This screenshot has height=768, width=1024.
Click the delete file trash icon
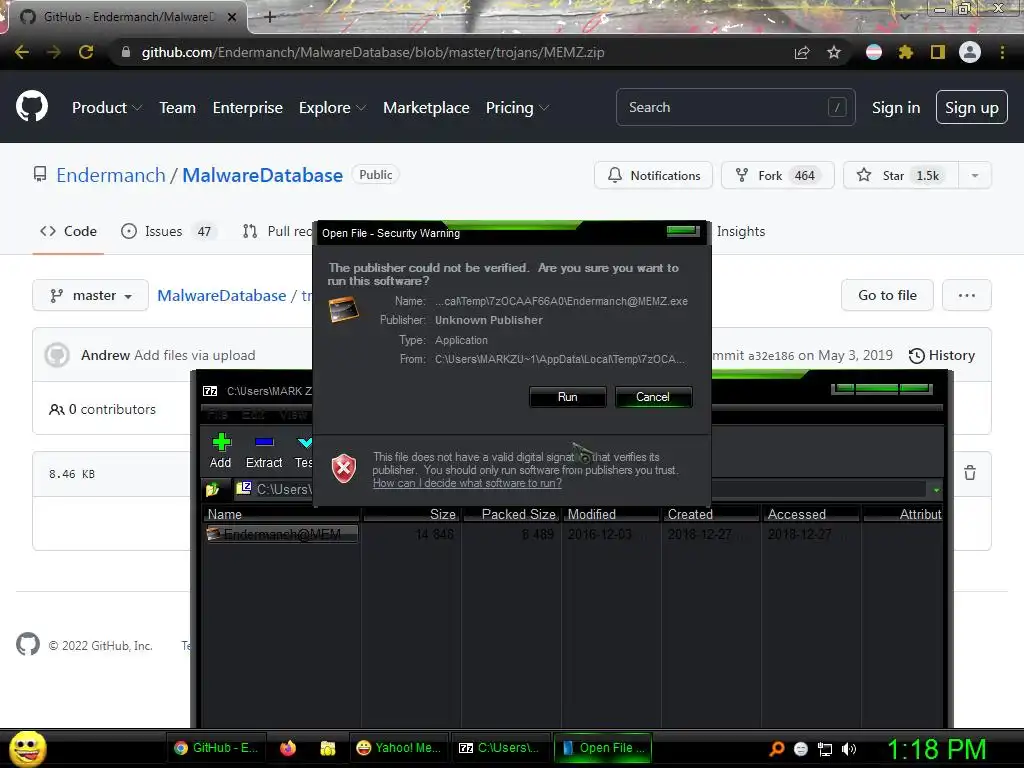970,473
